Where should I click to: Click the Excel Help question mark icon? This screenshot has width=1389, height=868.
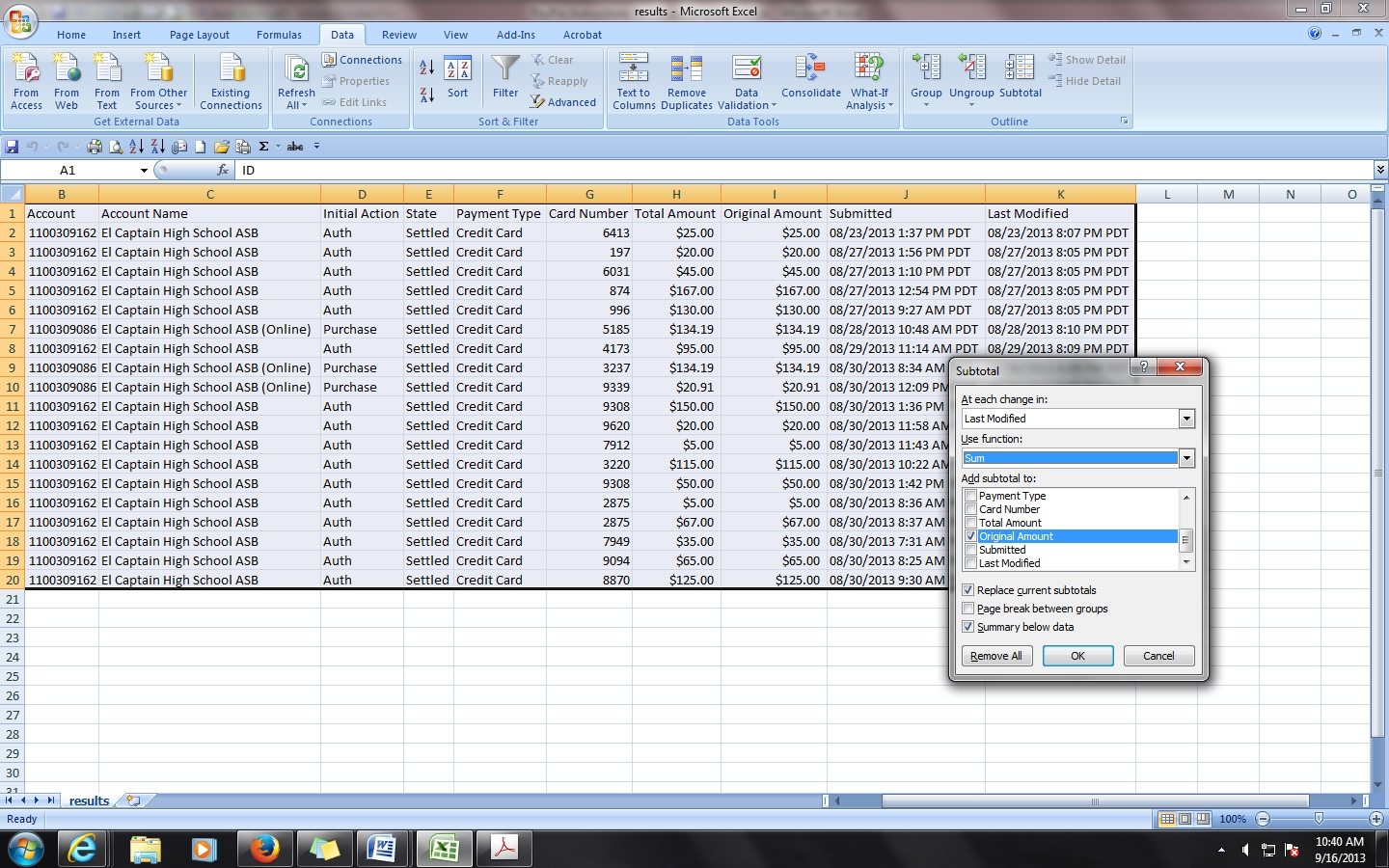tap(1315, 34)
